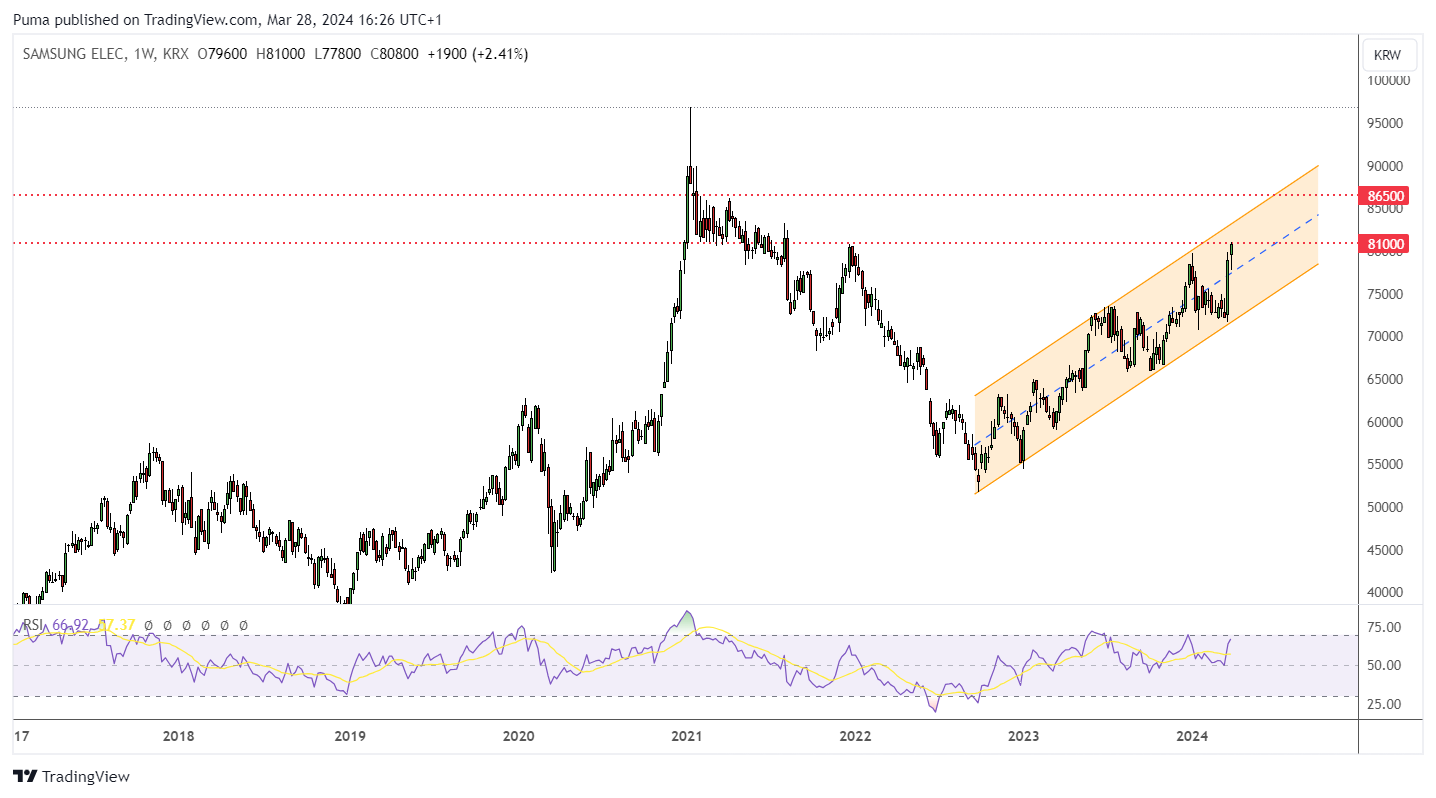The height and width of the screenshot is (798, 1436).
Task: Click the RSI 75.00 scale label
Action: [x=1386, y=627]
